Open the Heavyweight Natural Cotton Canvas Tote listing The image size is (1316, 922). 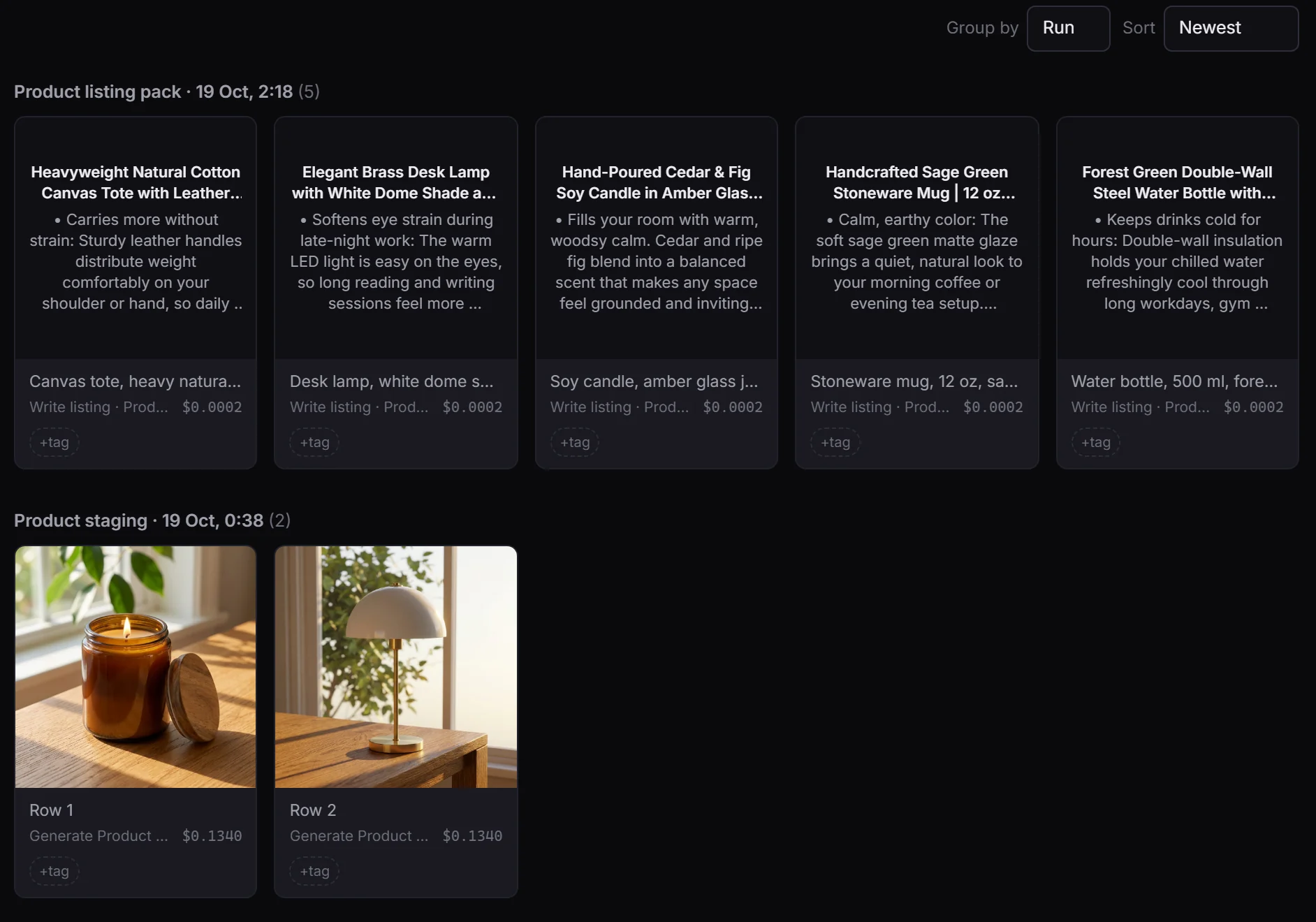click(136, 237)
